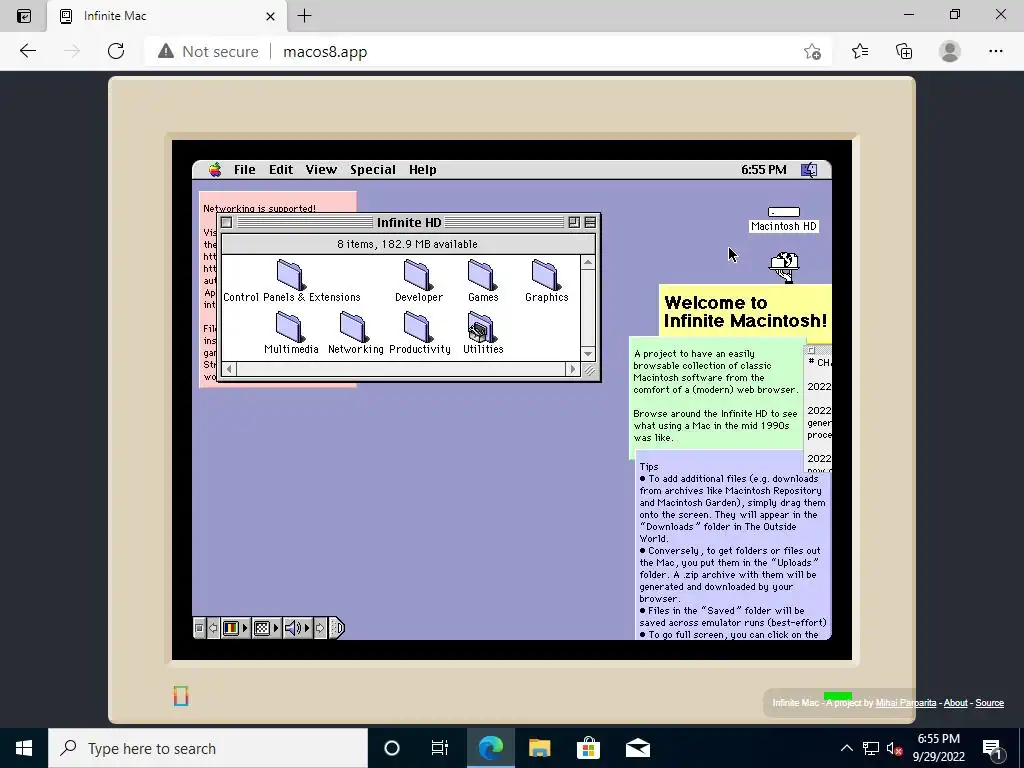
Task: Close the Infinite Mac tab
Action: click(270, 16)
